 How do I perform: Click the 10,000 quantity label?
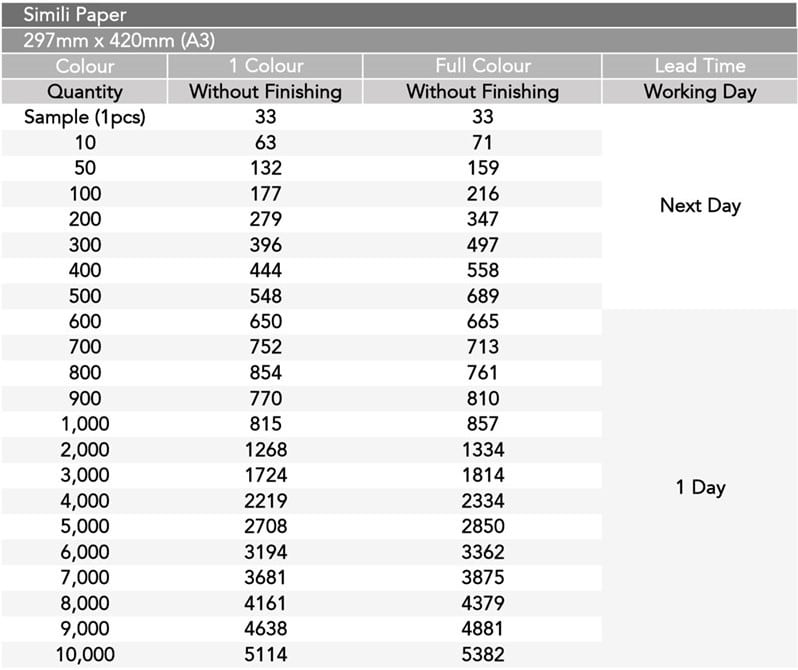[x=85, y=655]
